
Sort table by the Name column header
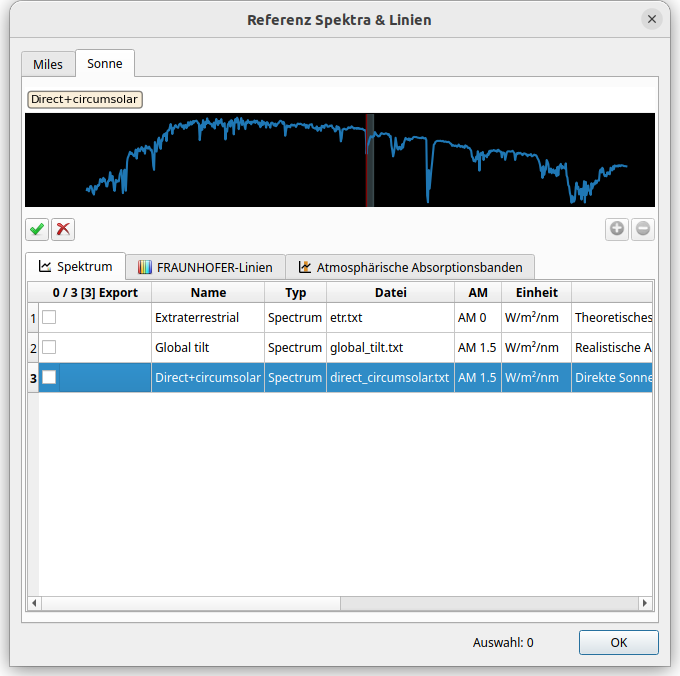coord(208,293)
